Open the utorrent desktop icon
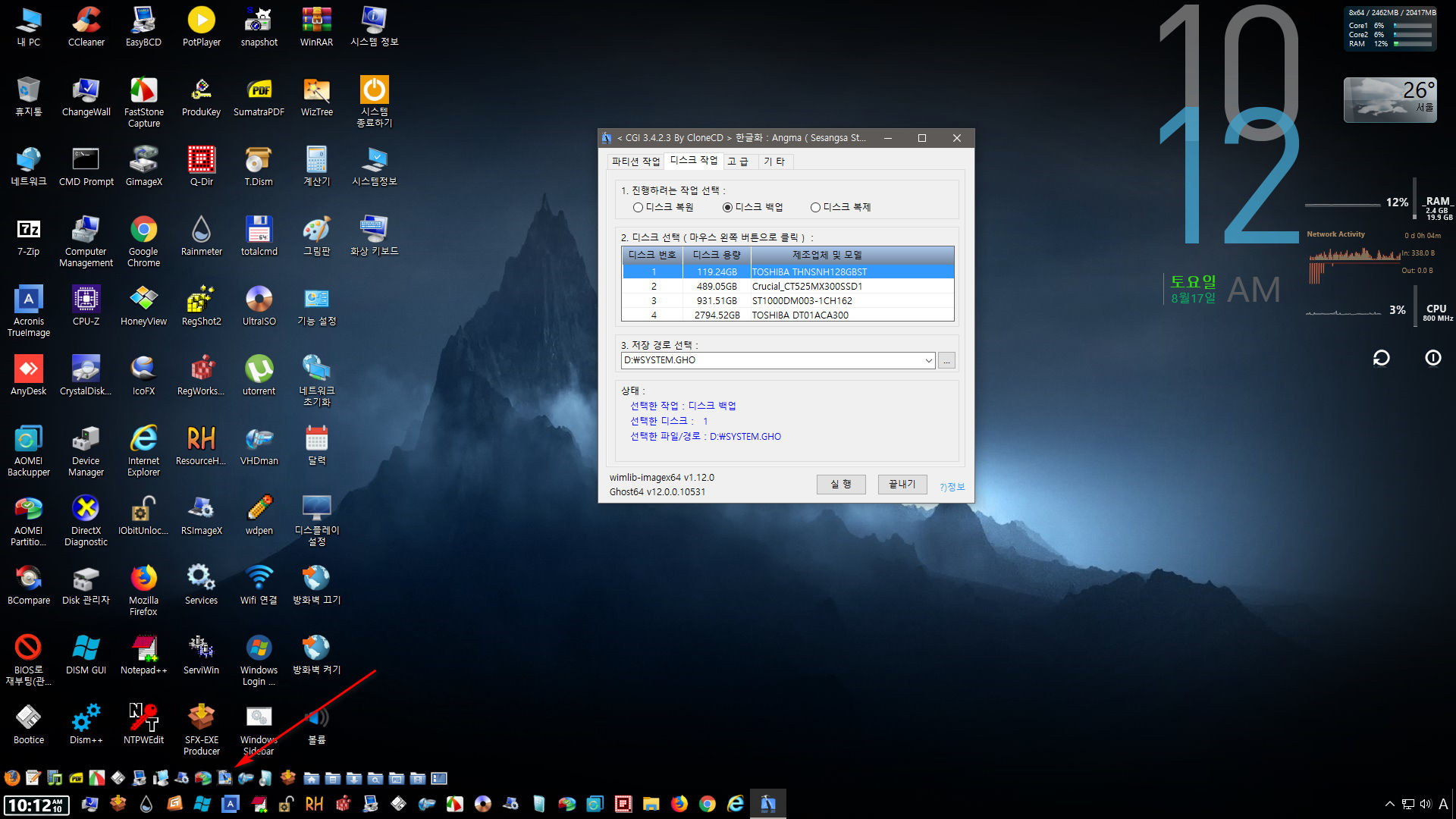 (x=259, y=375)
